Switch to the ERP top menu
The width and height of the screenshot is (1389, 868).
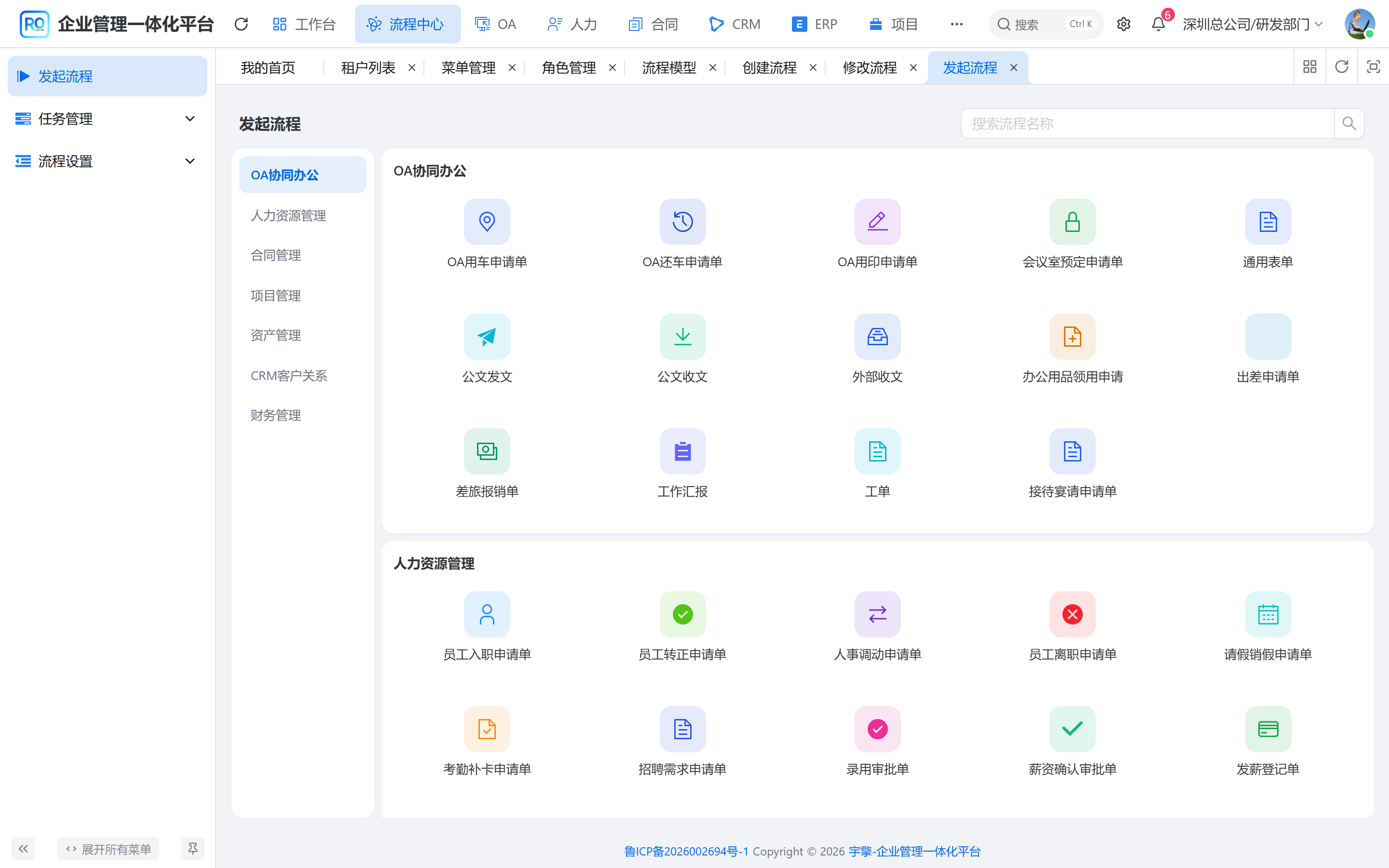pyautogui.click(x=815, y=24)
